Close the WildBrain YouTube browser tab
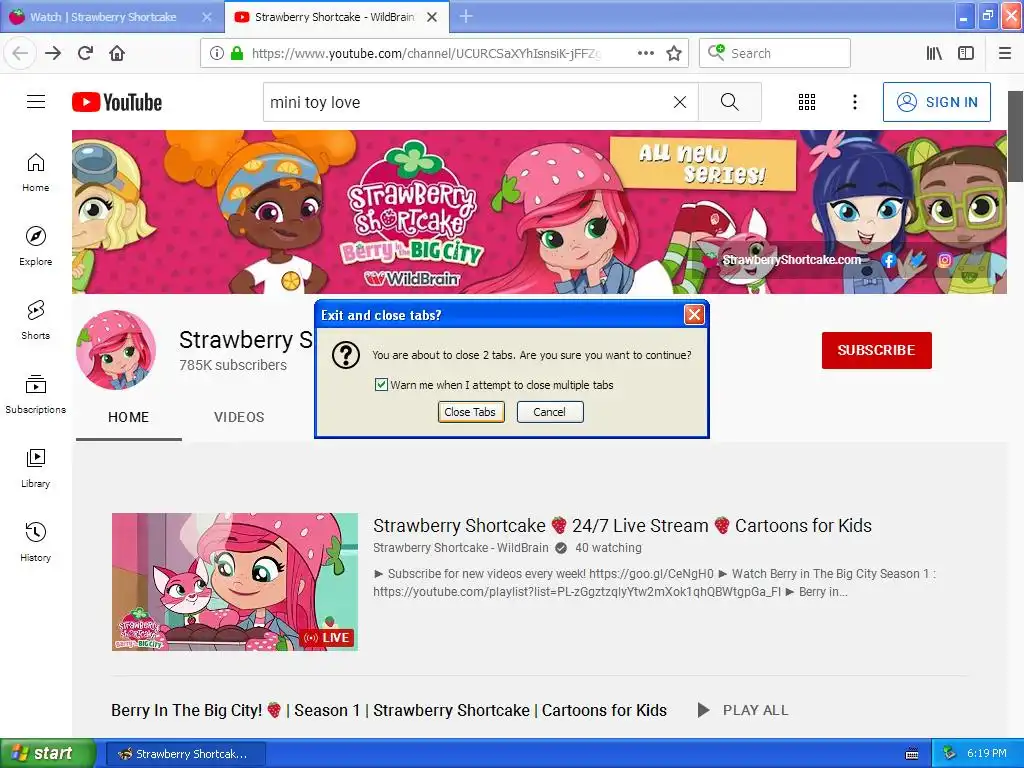Screen dimensions: 1024x768 point(432,17)
